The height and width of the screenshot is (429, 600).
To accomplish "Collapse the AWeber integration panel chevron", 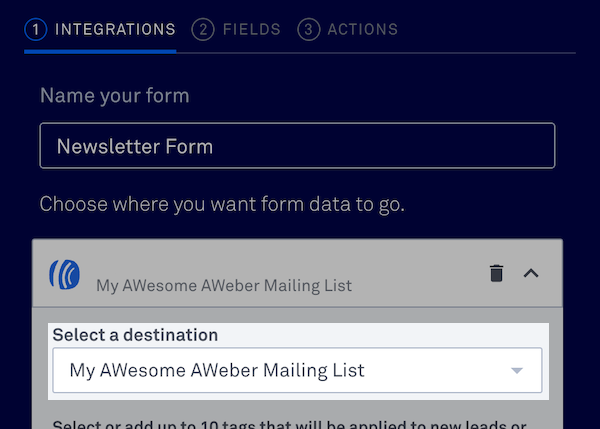I will click(x=531, y=273).
